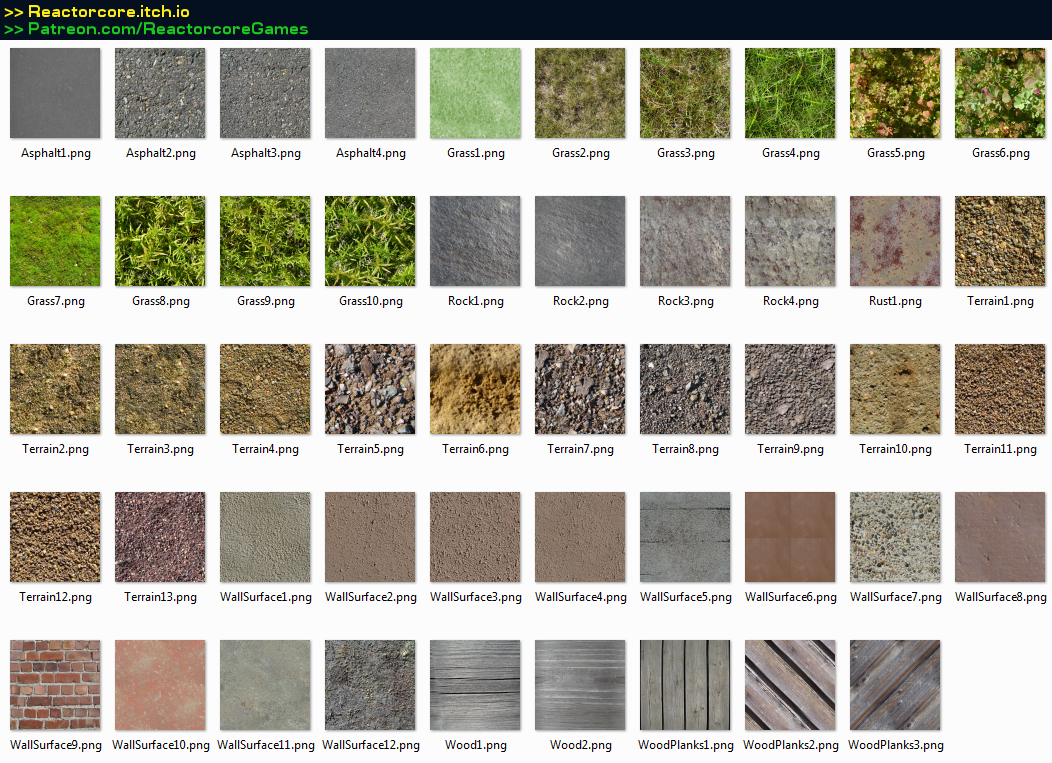1052x763 pixels.
Task: Choose the Wood1.png texture thumbnail
Action: coord(475,685)
